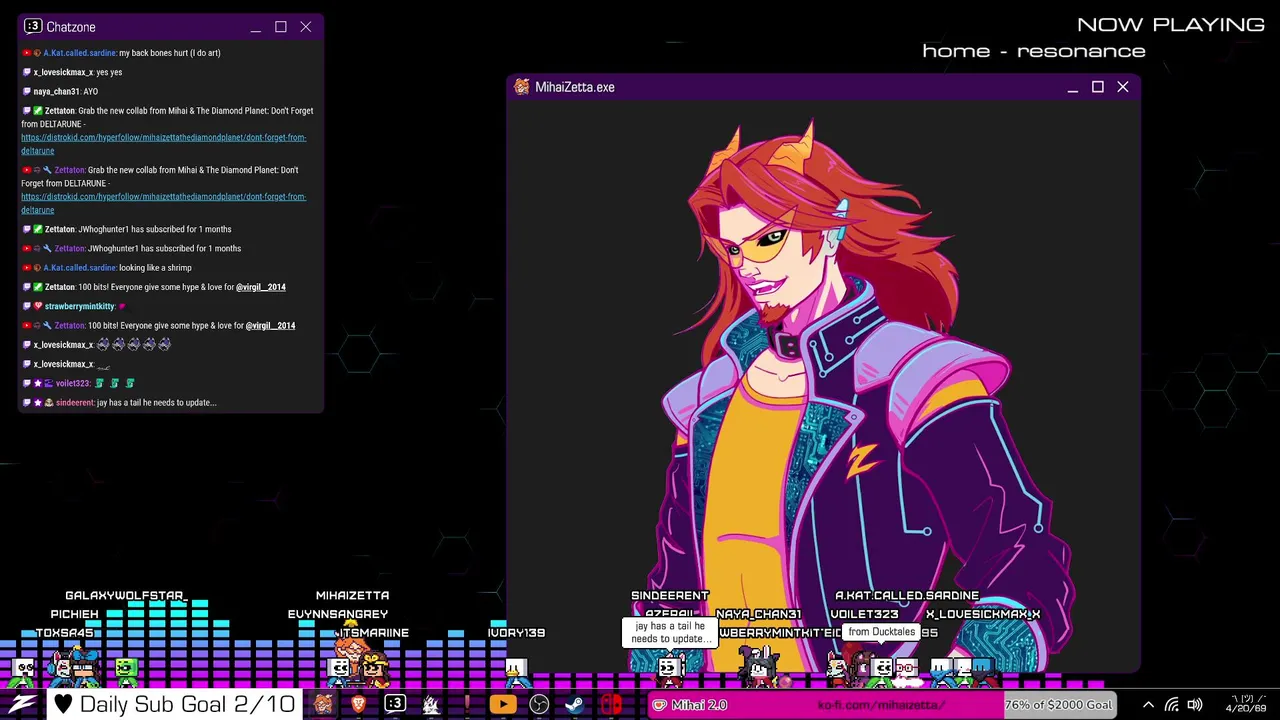This screenshot has width=1280, height=720.
Task: Click the Mihai 2.0 goal label
Action: click(x=699, y=705)
